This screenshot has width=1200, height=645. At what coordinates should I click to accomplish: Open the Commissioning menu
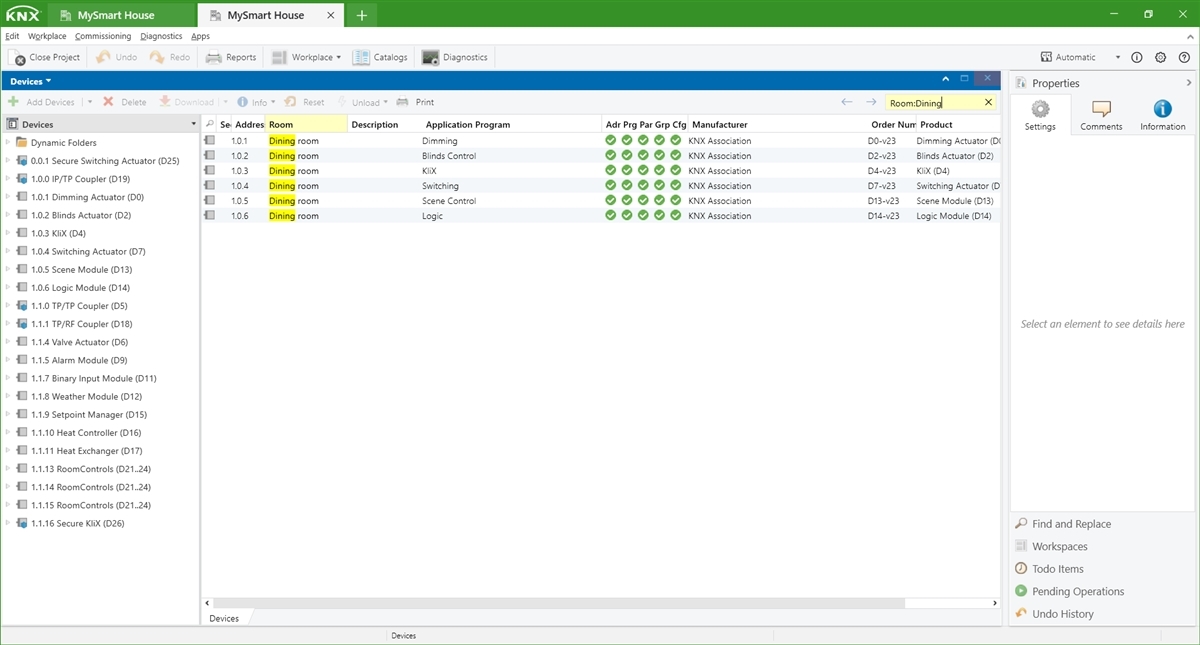103,36
